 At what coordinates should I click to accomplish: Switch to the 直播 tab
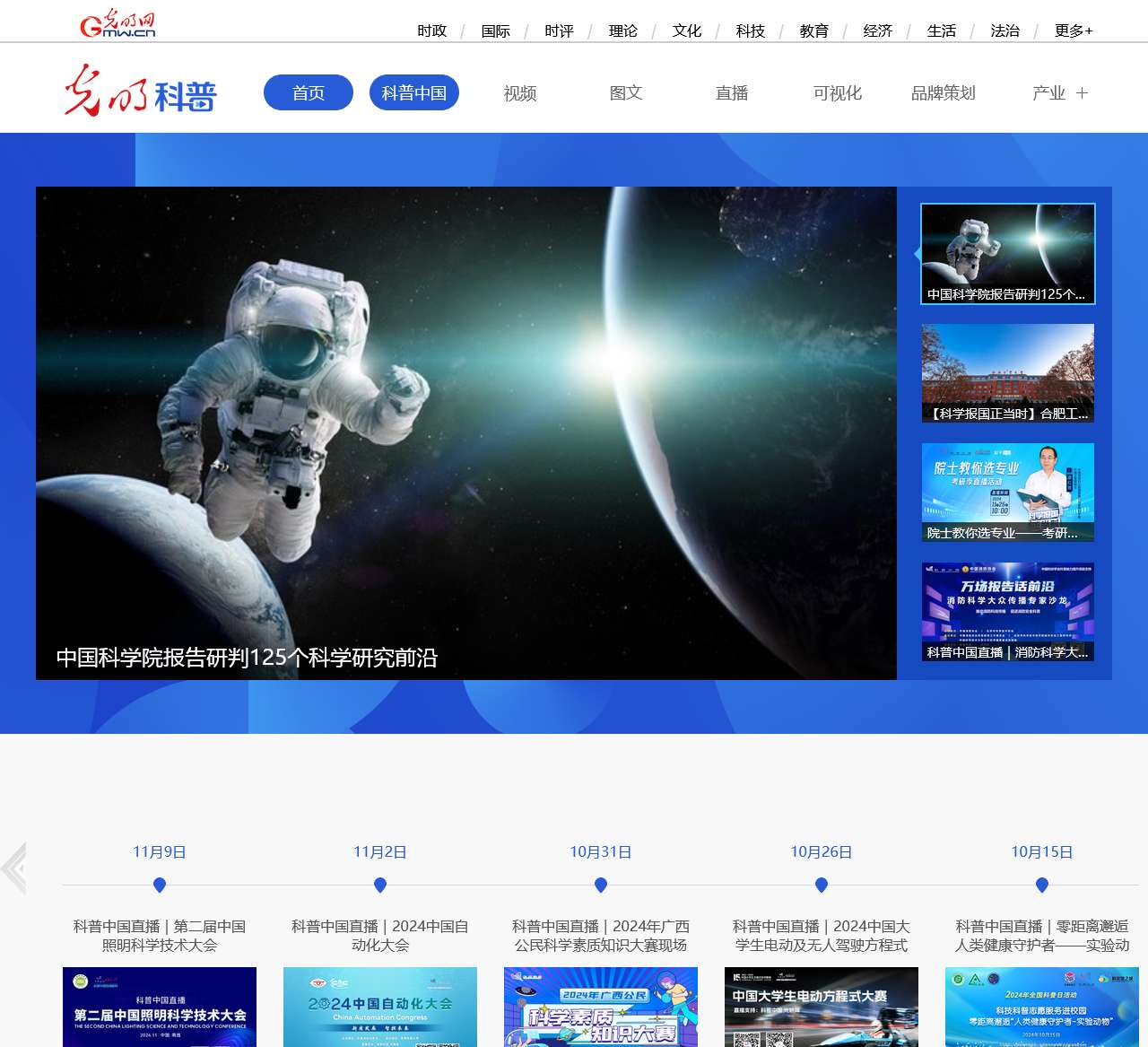[x=732, y=92]
